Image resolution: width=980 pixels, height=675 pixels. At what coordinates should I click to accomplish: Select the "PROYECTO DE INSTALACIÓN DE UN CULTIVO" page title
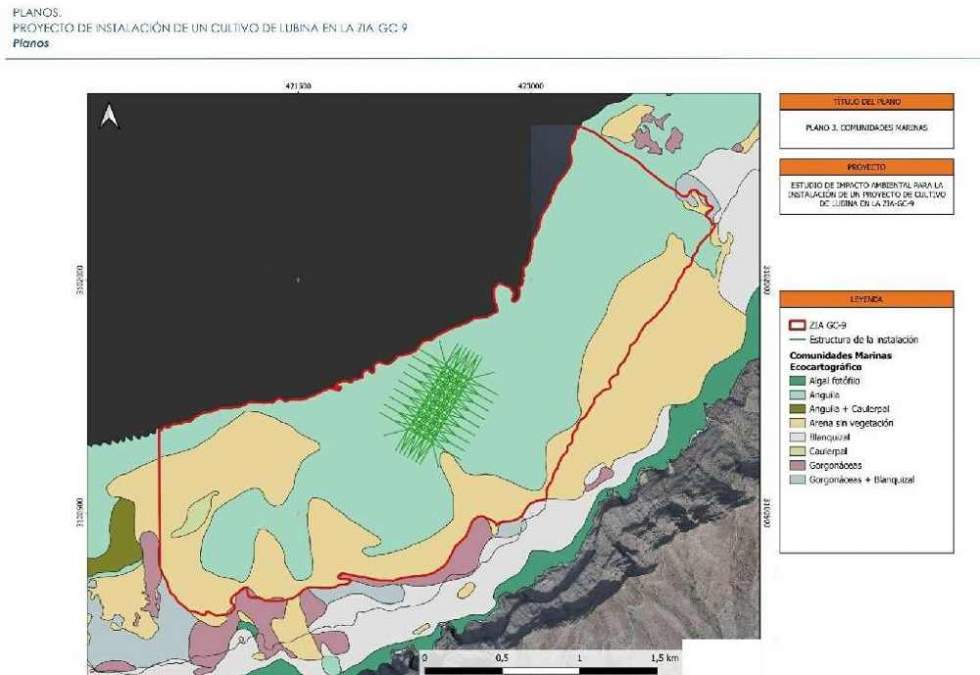tap(210, 28)
